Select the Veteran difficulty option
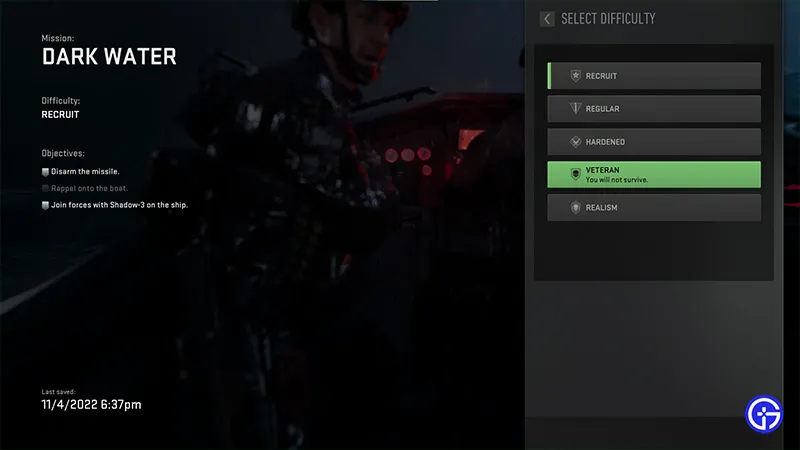Image resolution: width=800 pixels, height=450 pixels. 654,174
